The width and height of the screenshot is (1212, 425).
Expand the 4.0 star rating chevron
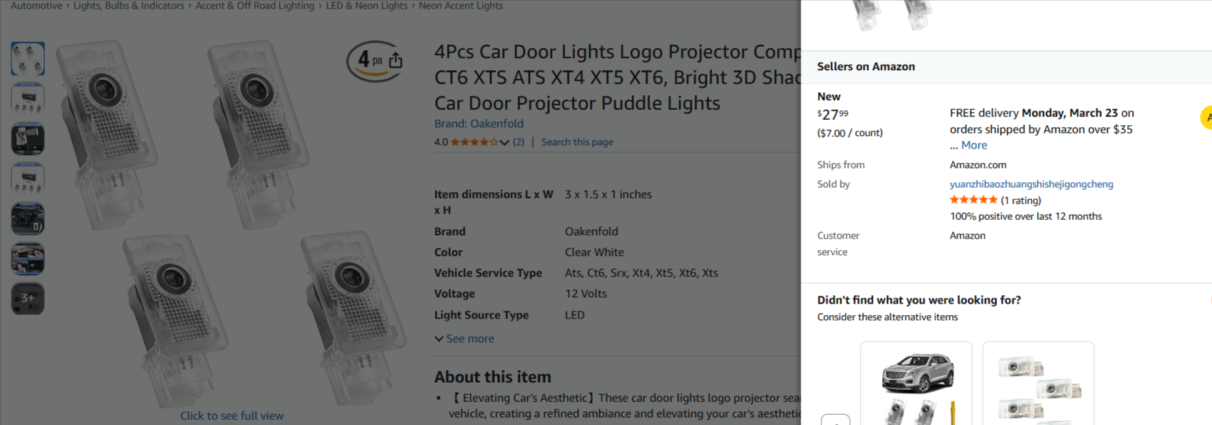click(504, 142)
